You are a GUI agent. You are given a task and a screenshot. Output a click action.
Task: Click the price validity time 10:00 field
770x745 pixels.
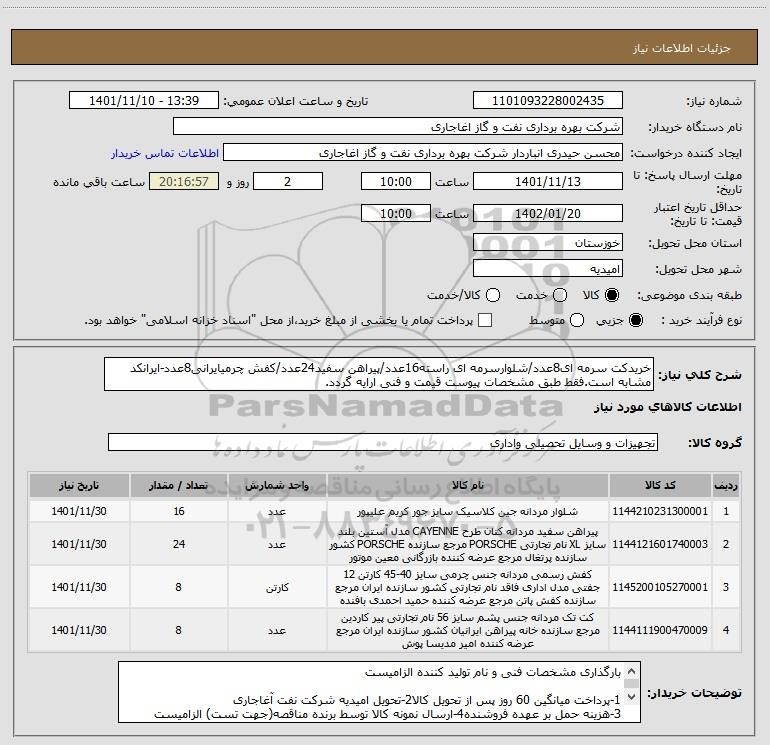pyautogui.click(x=396, y=213)
